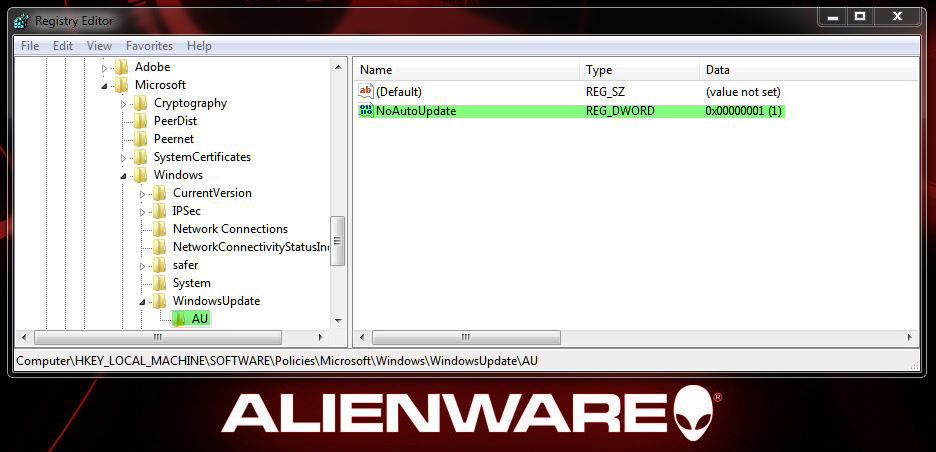This screenshot has height=452, width=936.
Task: Expand the IPSec key
Action: [143, 211]
